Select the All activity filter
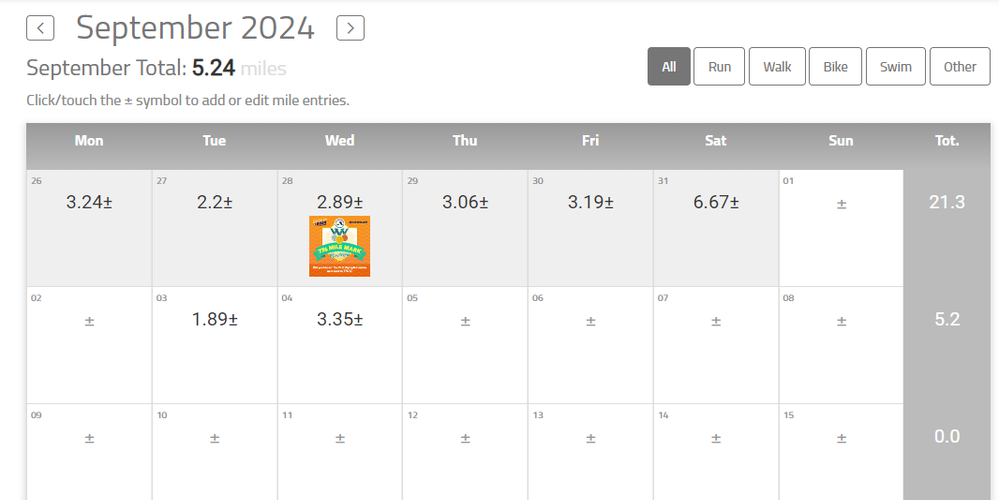The width and height of the screenshot is (999, 500). [669, 67]
